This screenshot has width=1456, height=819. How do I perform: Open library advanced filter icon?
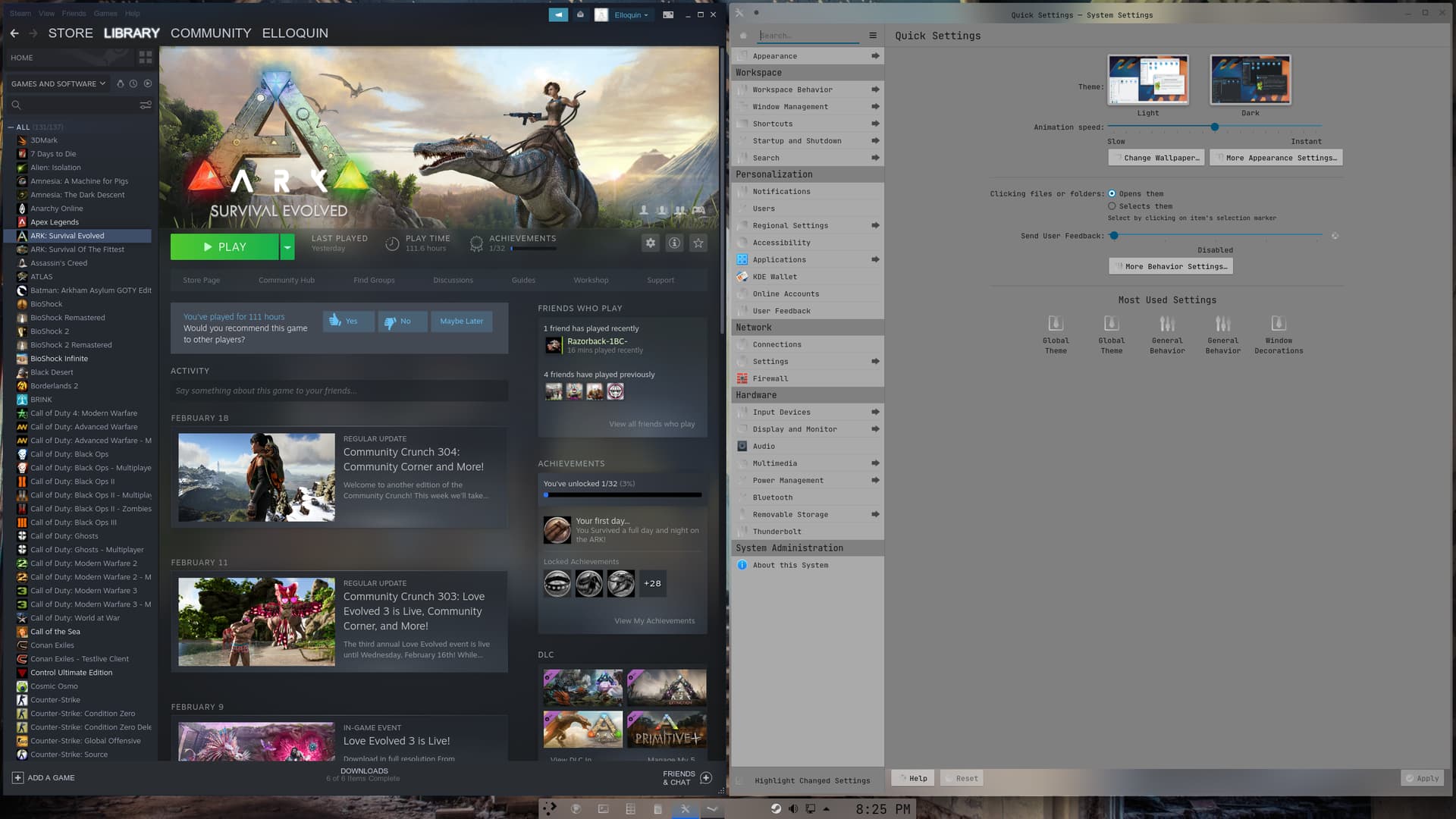pyautogui.click(x=145, y=105)
